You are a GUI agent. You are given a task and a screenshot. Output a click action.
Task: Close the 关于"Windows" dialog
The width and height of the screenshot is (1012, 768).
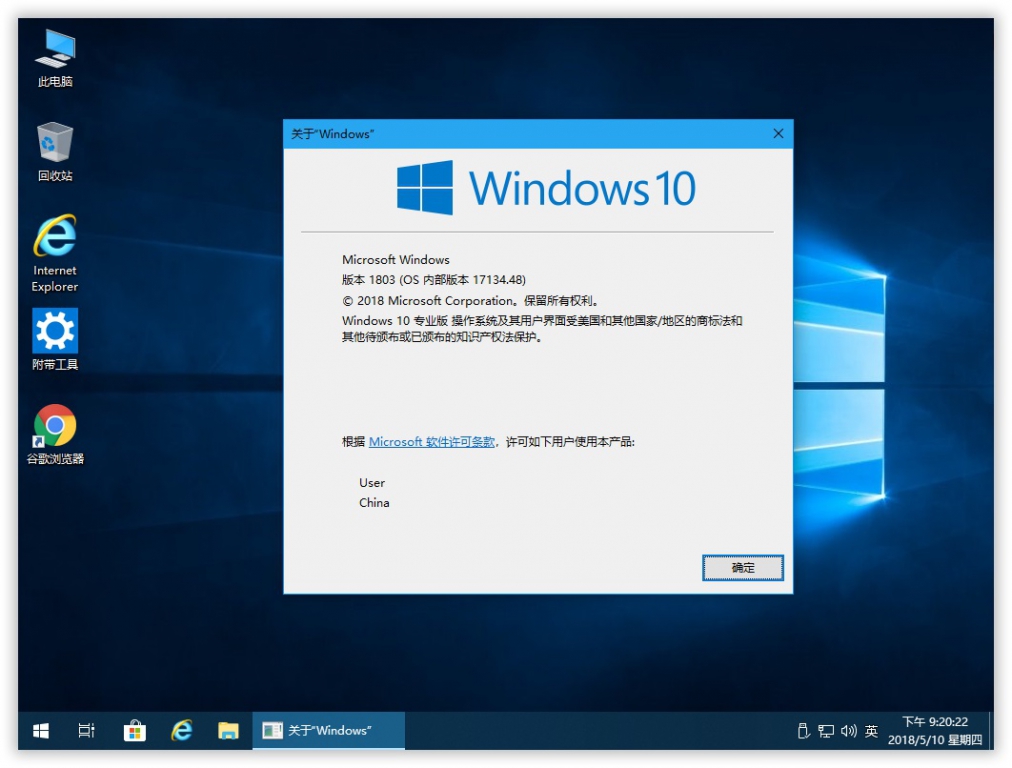[x=778, y=134]
